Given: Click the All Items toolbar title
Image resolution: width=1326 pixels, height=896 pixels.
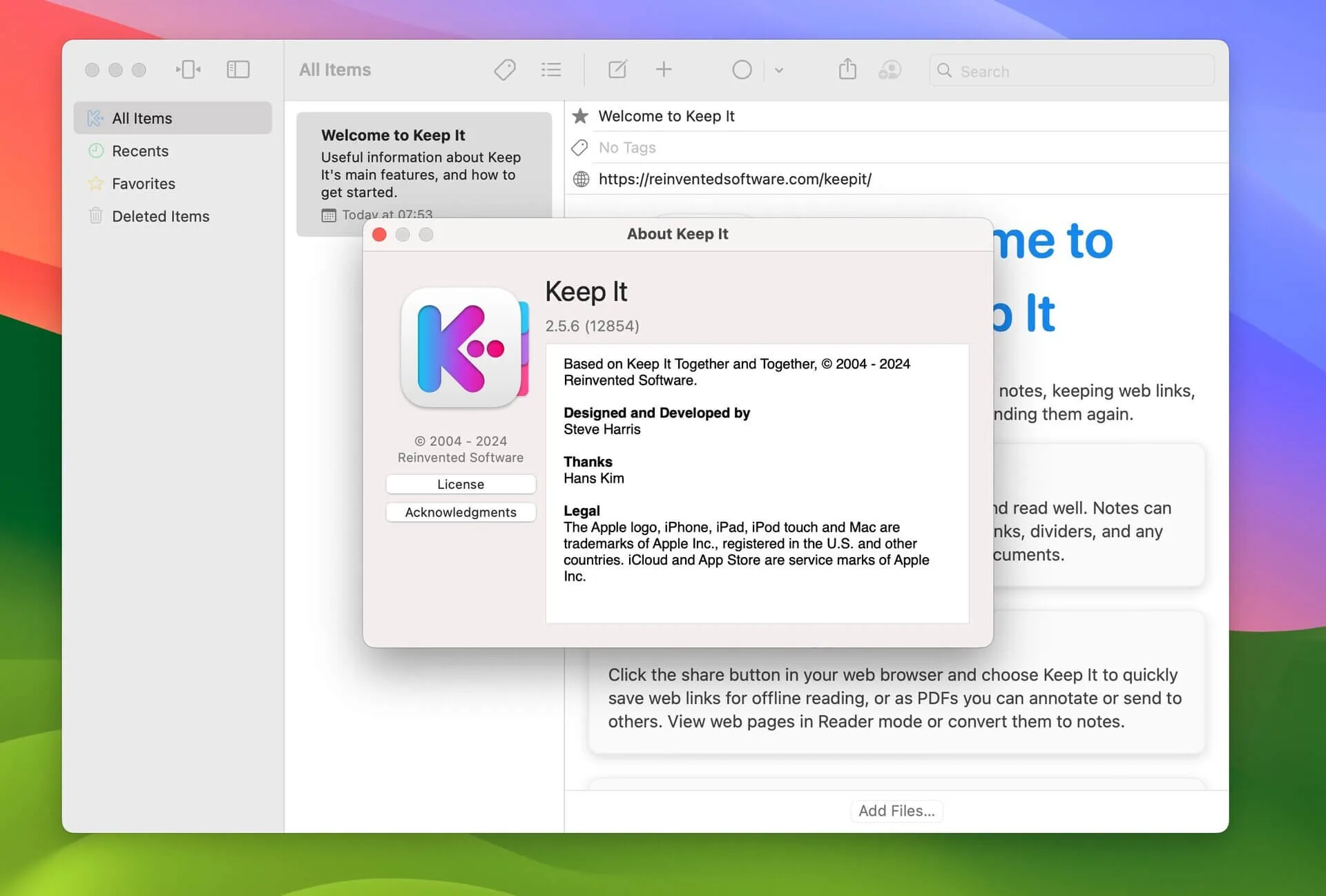Looking at the screenshot, I should coord(335,70).
